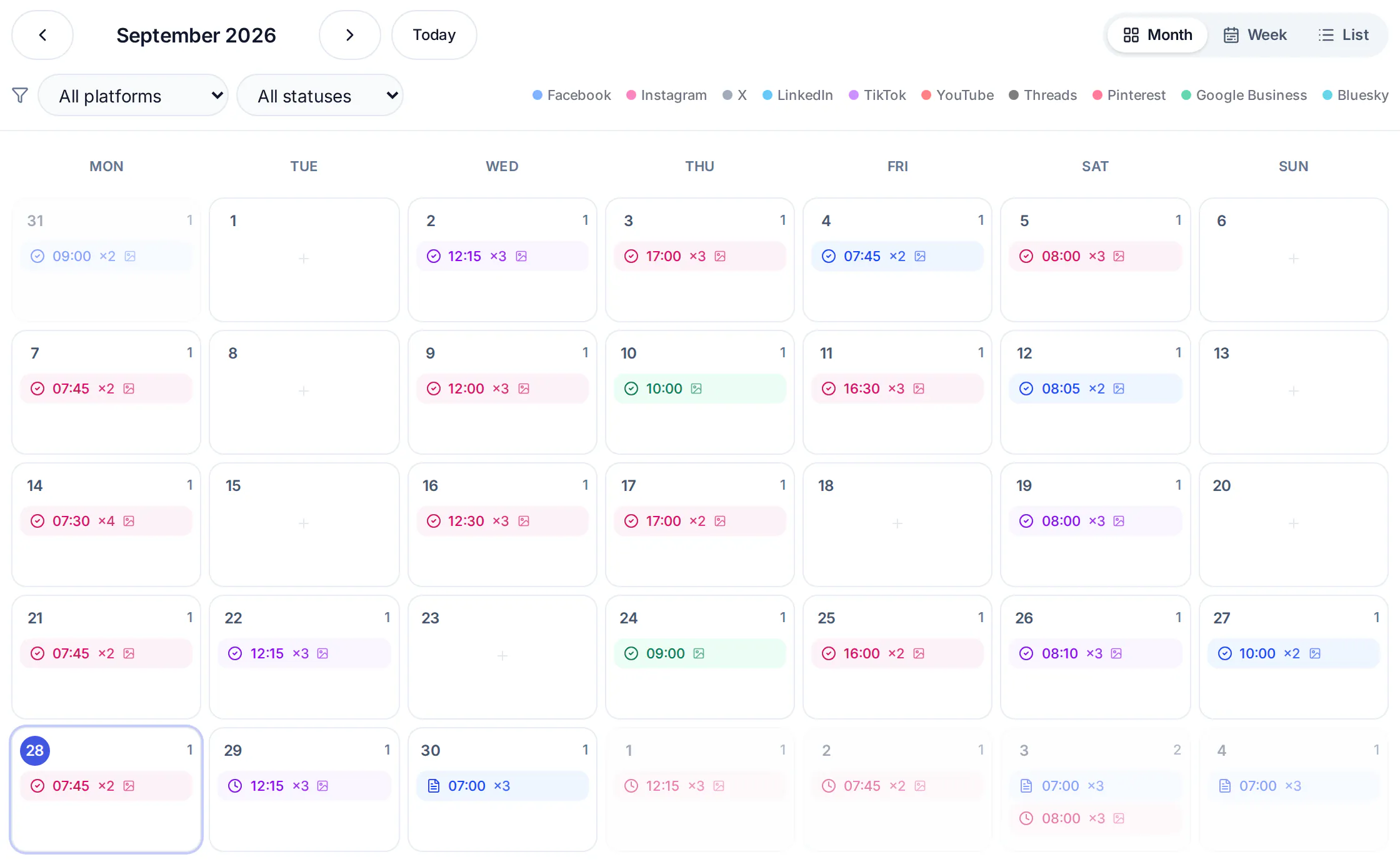The width and height of the screenshot is (1400, 862).
Task: Switch to Month view
Action: 1157,35
